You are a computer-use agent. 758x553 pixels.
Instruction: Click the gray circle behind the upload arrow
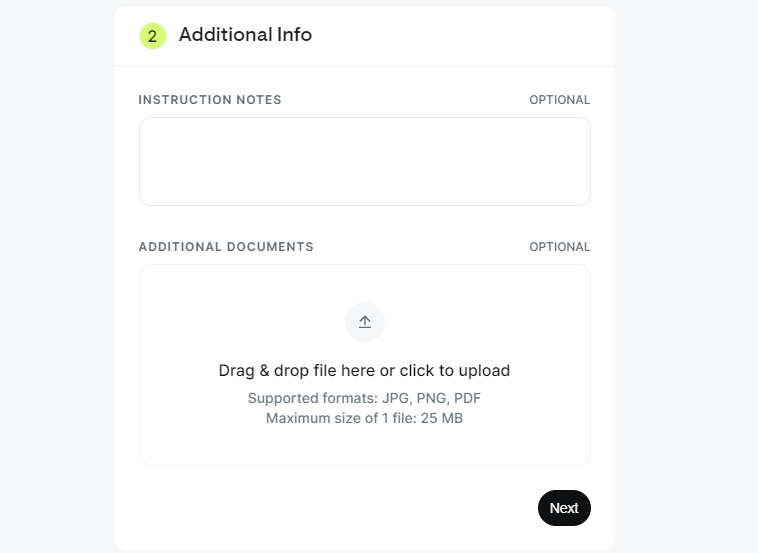click(365, 322)
